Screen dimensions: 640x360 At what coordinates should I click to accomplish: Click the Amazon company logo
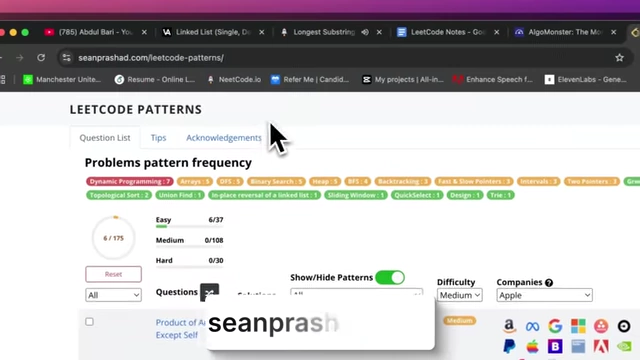509,326
